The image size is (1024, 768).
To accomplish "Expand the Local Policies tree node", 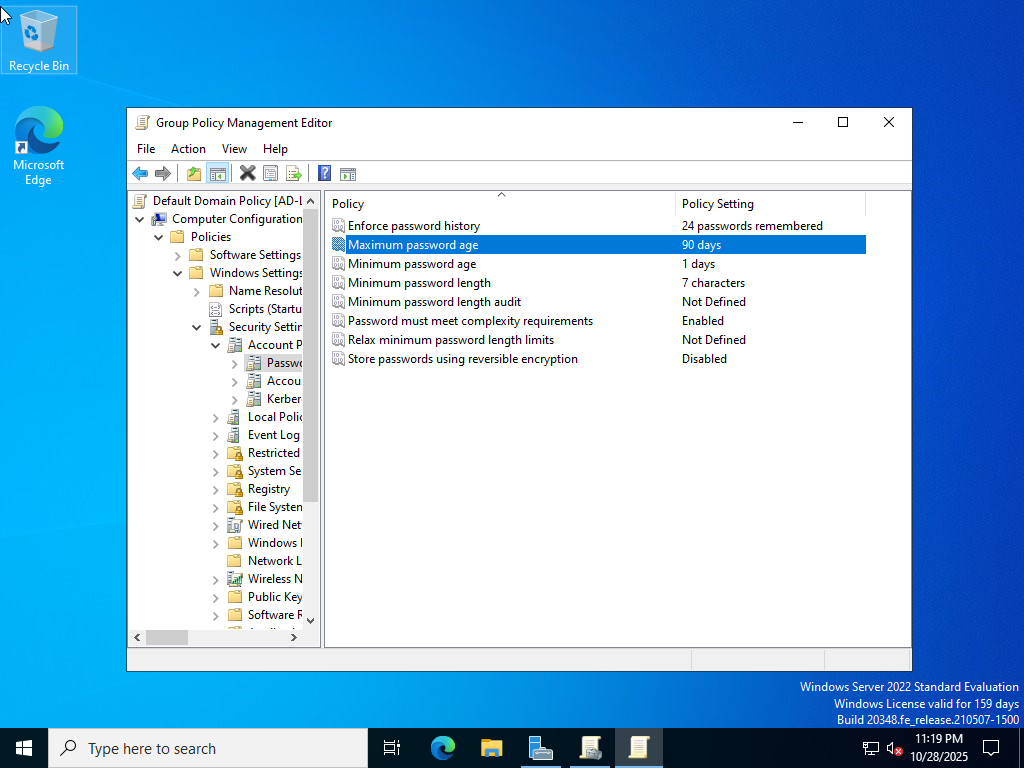I will [x=216, y=417].
